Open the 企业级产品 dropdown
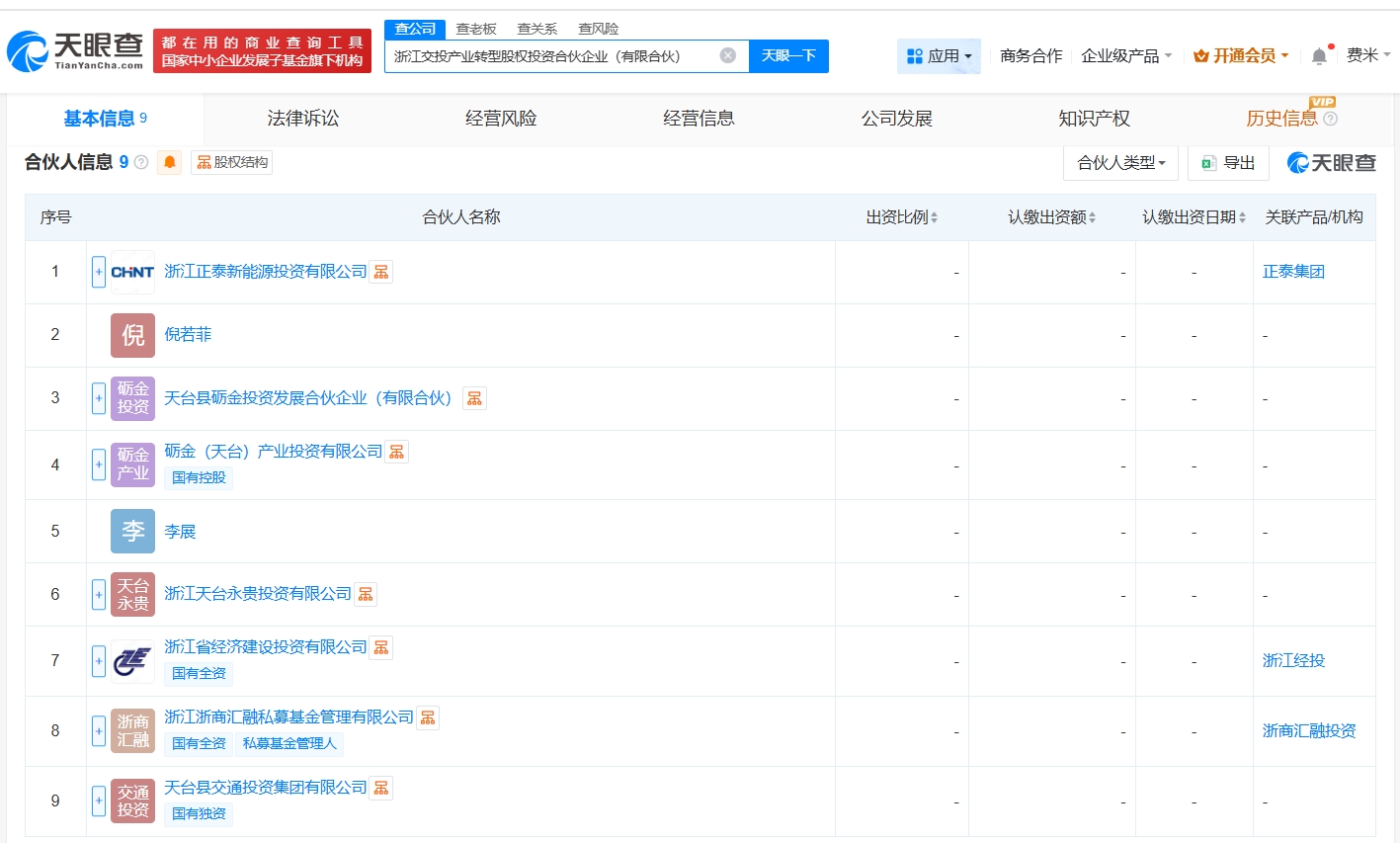This screenshot has width=1400, height=843. (1126, 56)
